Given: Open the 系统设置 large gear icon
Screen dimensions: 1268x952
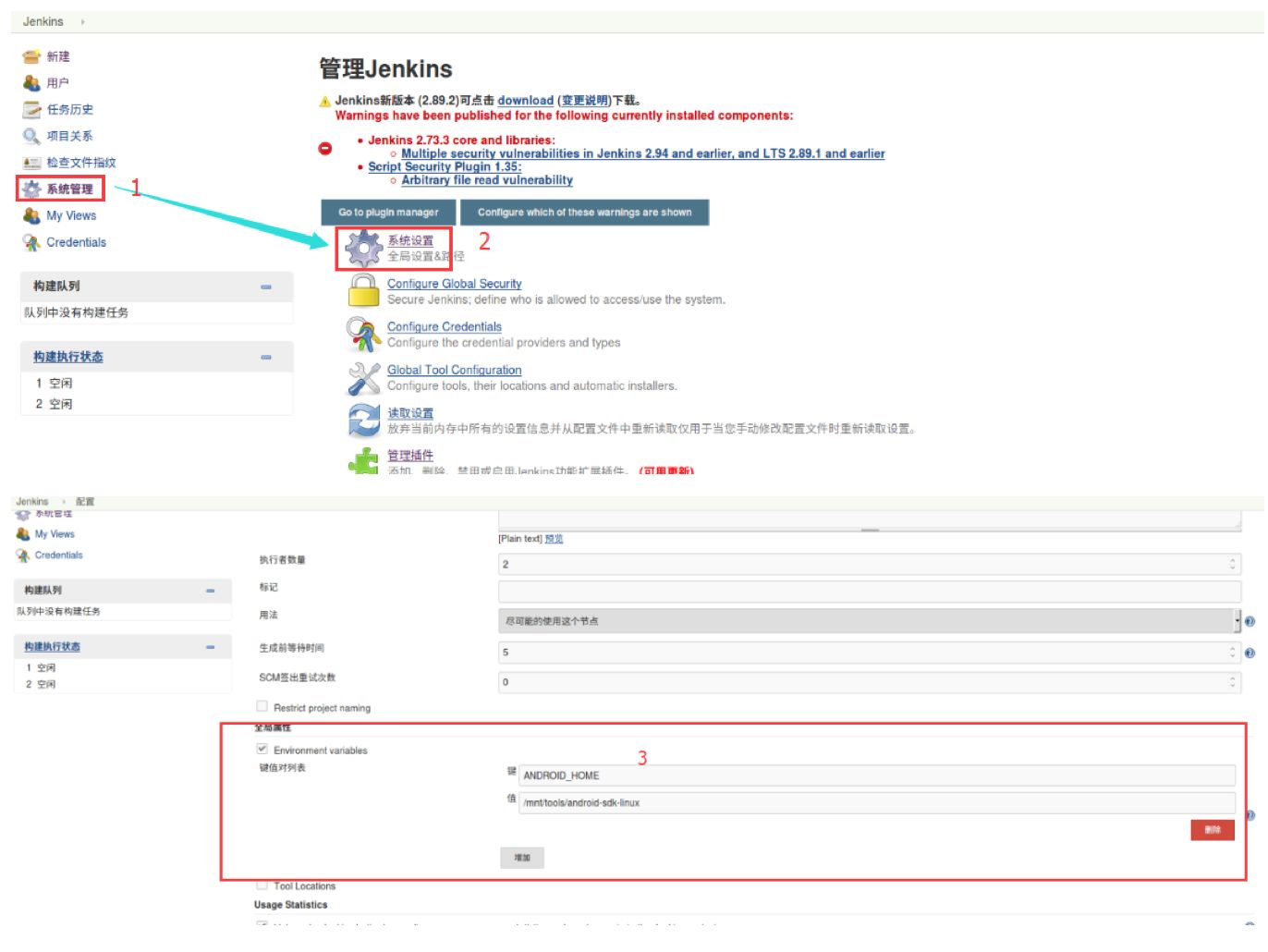Looking at the screenshot, I should click(363, 250).
